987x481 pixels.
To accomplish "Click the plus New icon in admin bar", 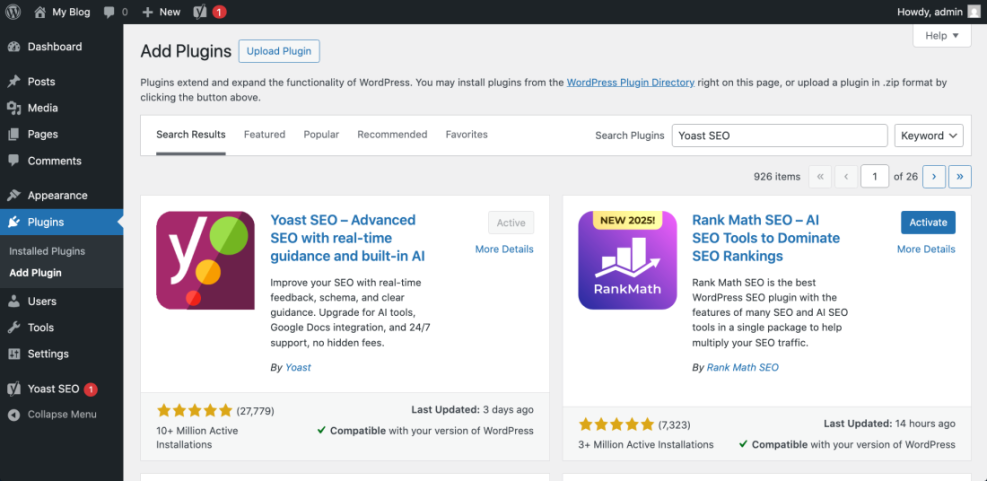I will (x=148, y=12).
